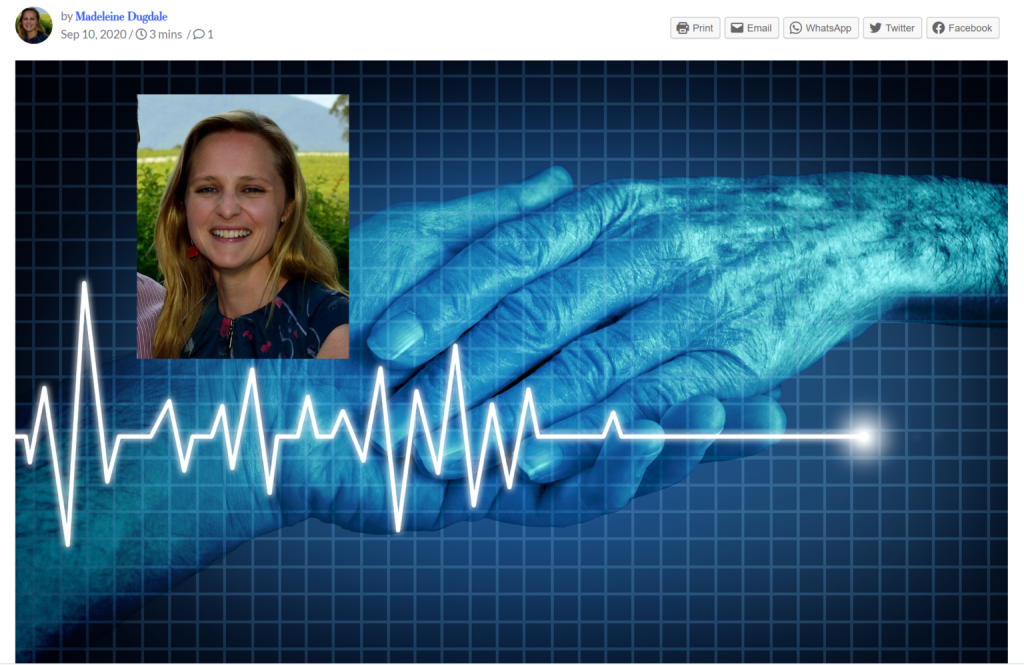Click the '3 mins' read time text
The height and width of the screenshot is (665, 1024).
coord(166,35)
